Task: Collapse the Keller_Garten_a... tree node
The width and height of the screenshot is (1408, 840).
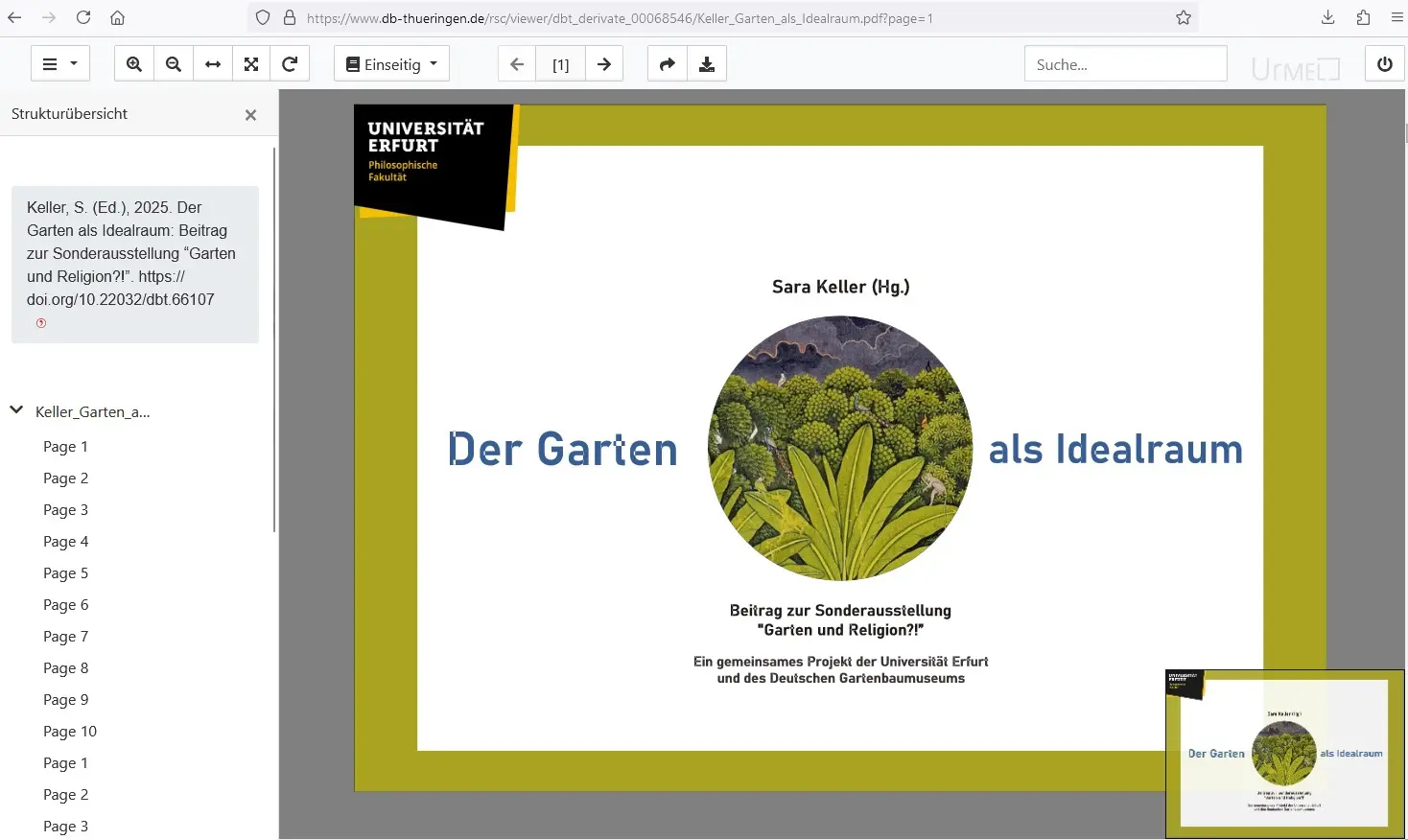Action: point(16,410)
